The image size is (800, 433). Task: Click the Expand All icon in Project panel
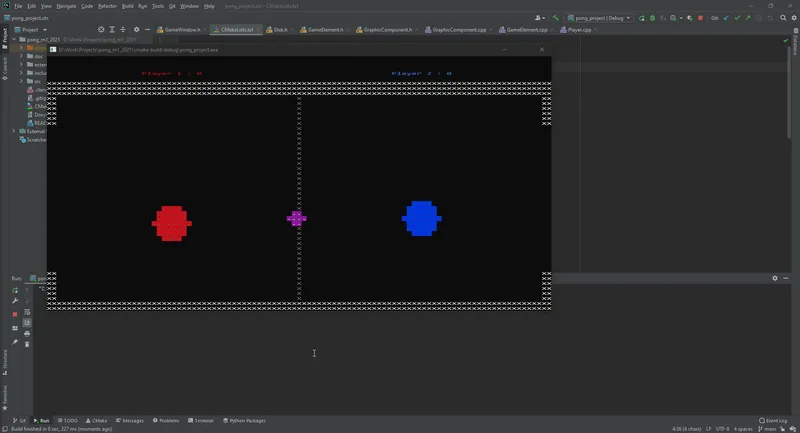(x=112, y=30)
